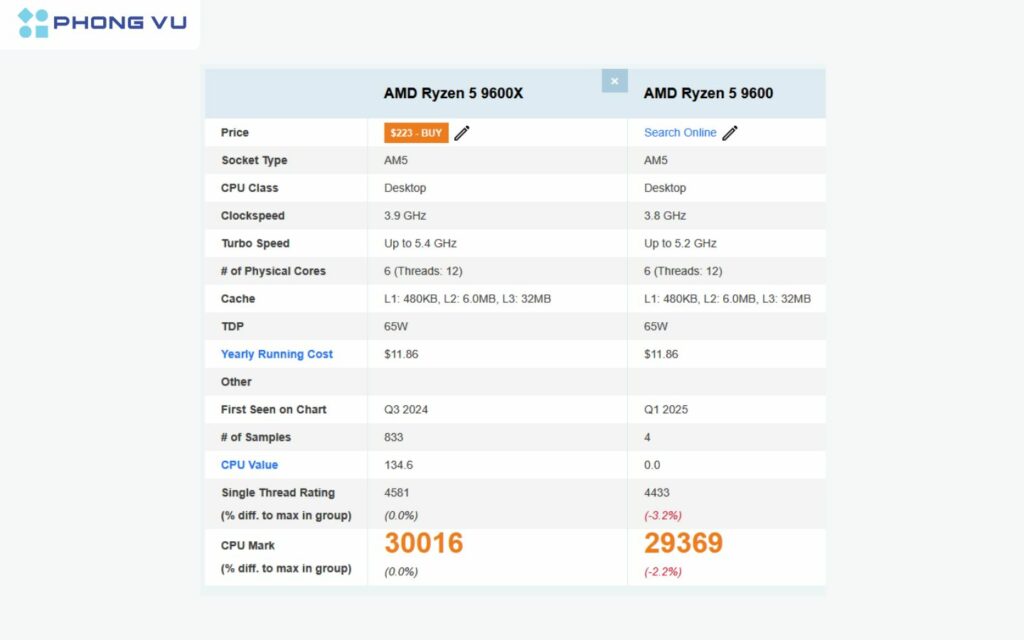
Task: Dismiss the comparison column using the close icon
Action: 614,81
